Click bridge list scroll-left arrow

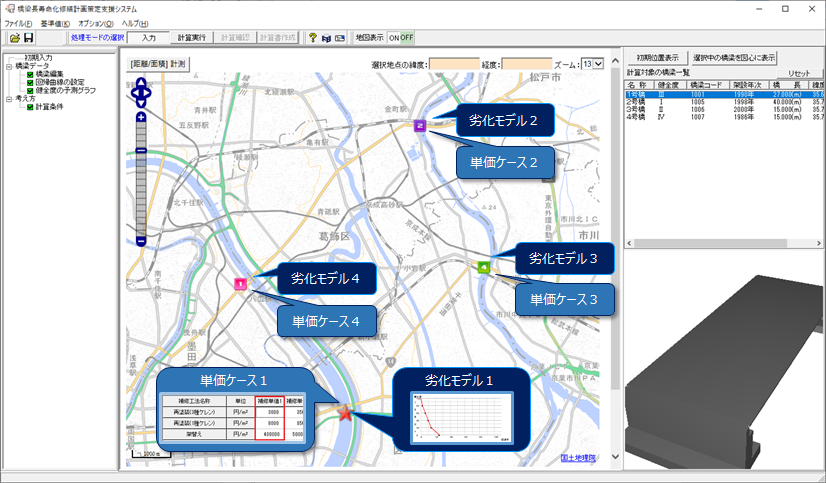tap(629, 244)
